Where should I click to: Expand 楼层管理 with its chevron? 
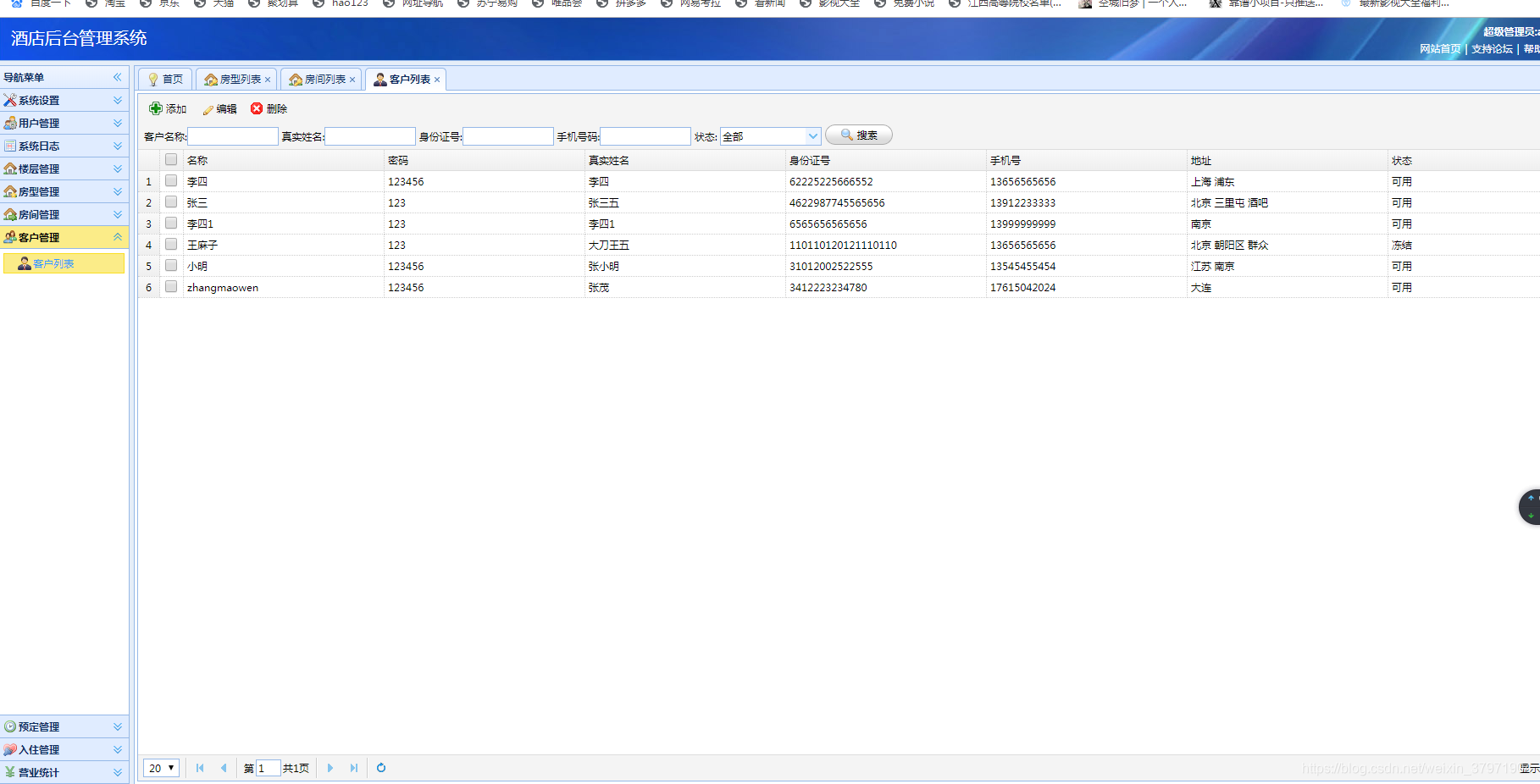pyautogui.click(x=118, y=168)
